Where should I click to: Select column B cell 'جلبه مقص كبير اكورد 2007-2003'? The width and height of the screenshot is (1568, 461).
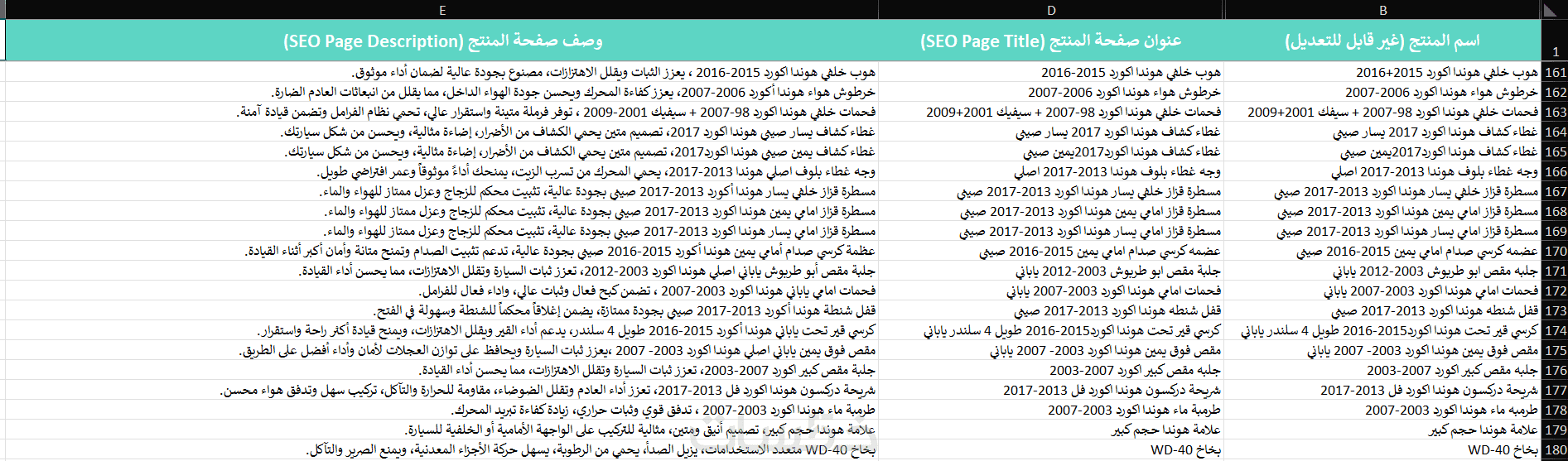point(1383,370)
